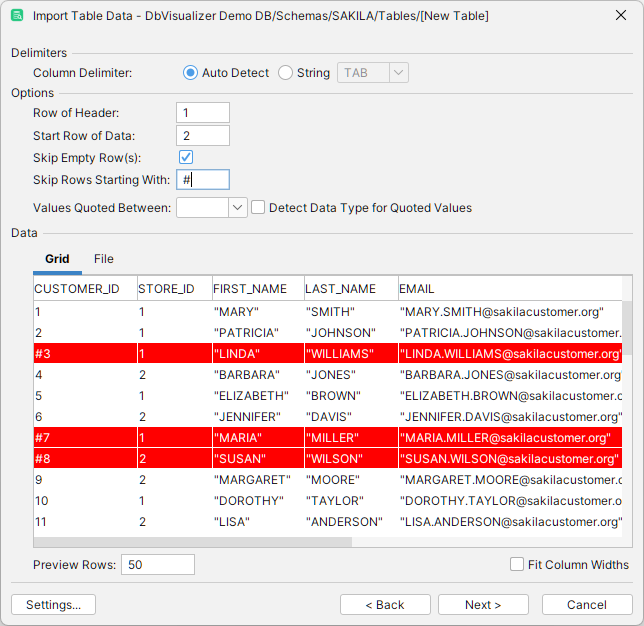
Task: Expand the Values Quoted Between dropdown
Action: 237,208
